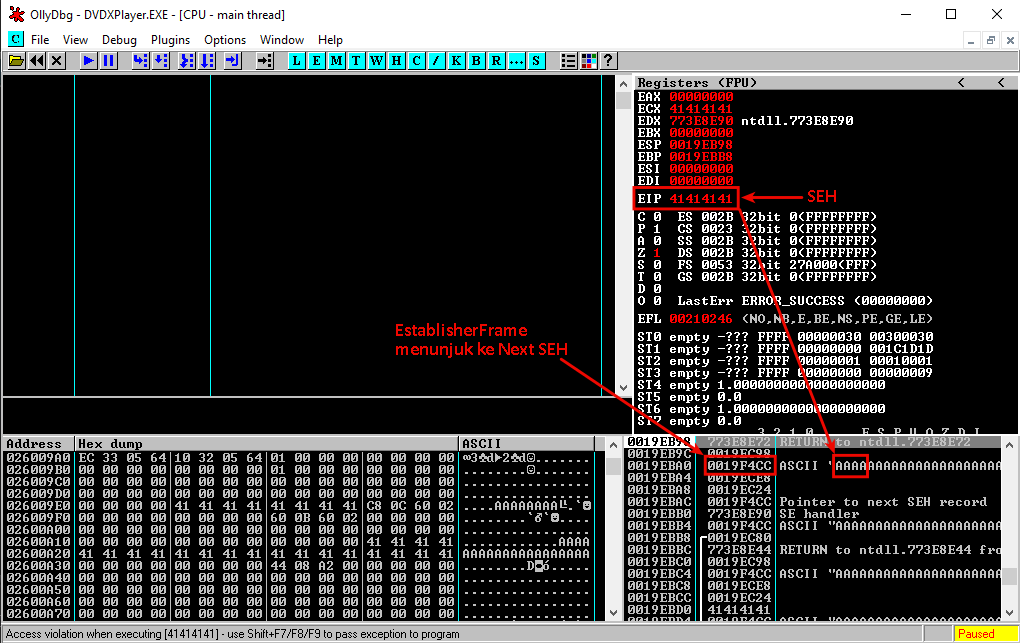The image size is (1020, 643).
Task: Open the Options menu
Action: [x=225, y=40]
